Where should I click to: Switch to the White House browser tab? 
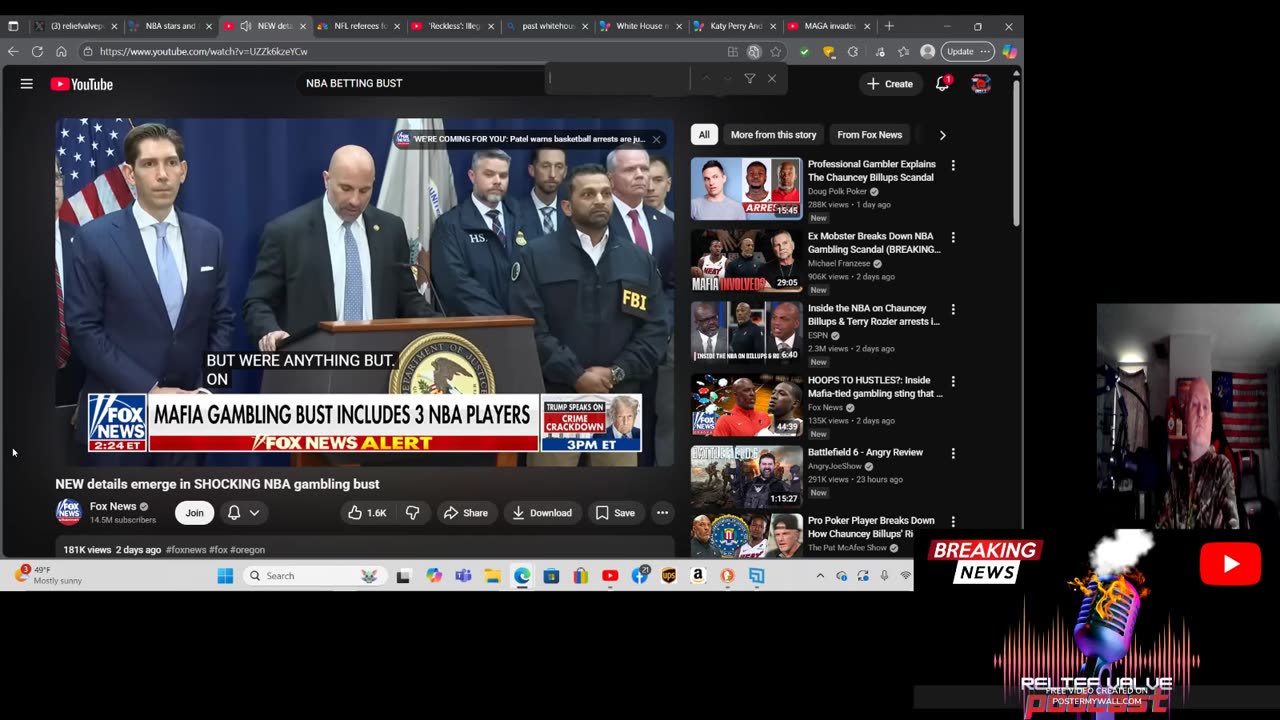[x=640, y=26]
